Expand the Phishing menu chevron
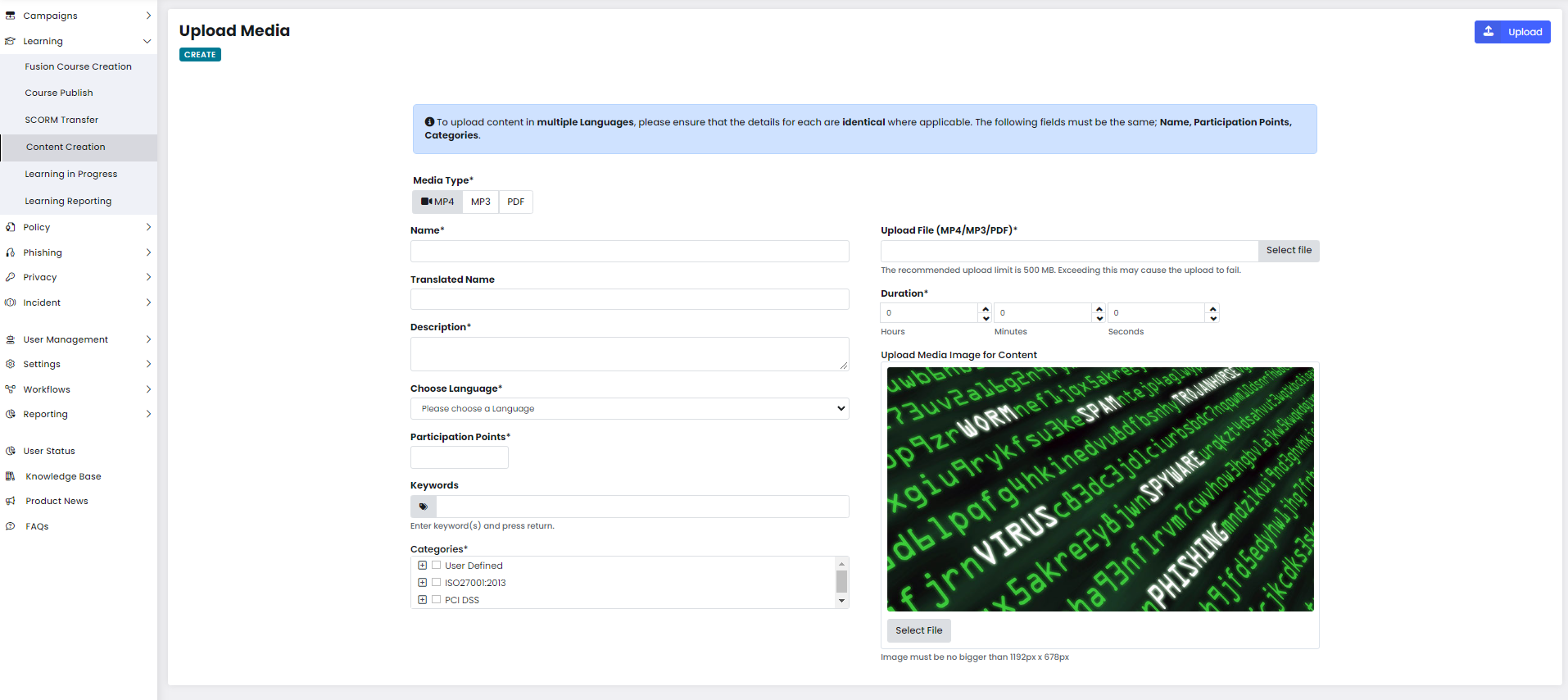 click(x=148, y=252)
